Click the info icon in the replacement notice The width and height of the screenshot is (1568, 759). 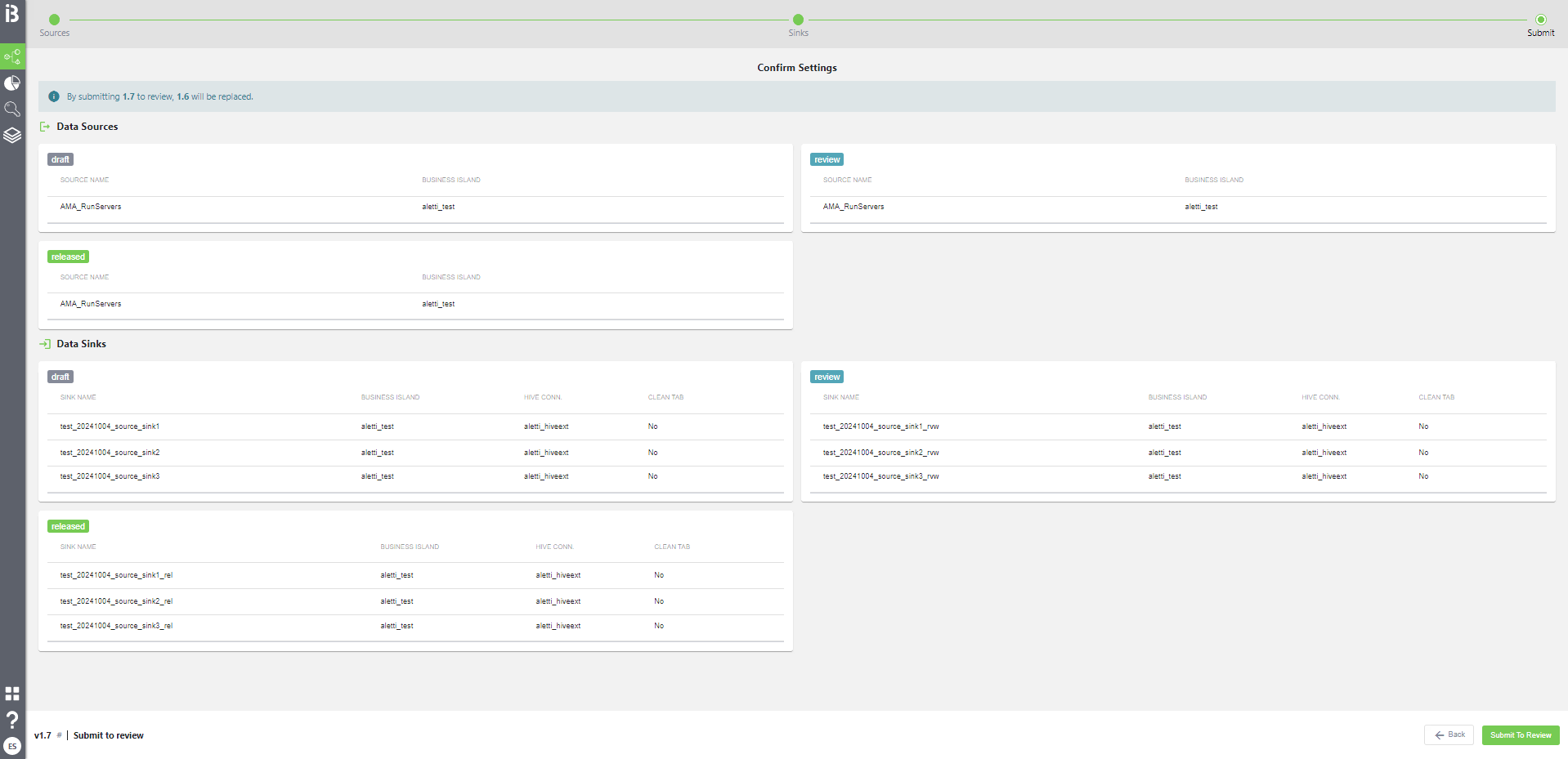pos(54,96)
